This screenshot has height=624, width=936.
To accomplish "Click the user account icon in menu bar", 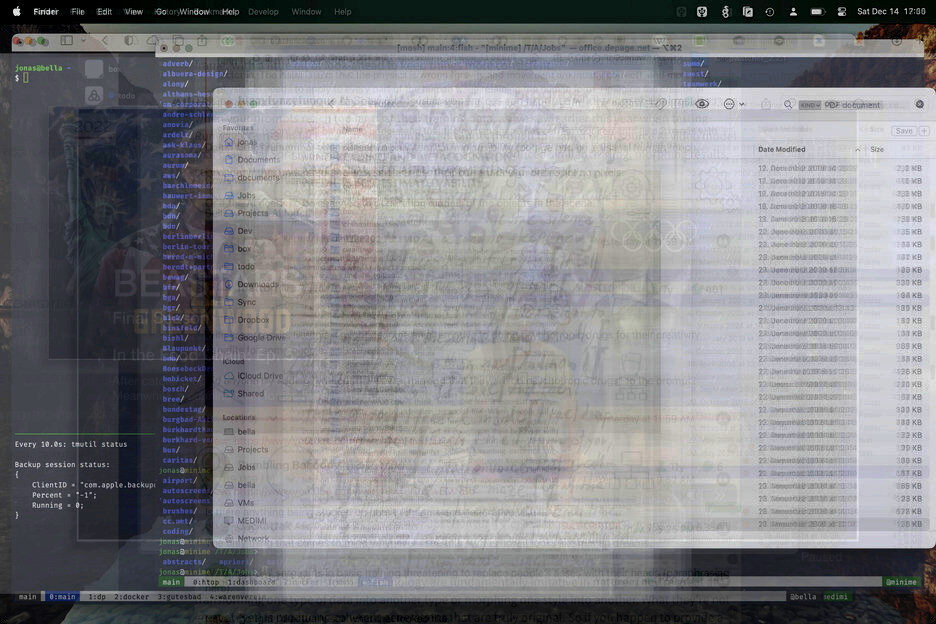I will [x=793, y=11].
